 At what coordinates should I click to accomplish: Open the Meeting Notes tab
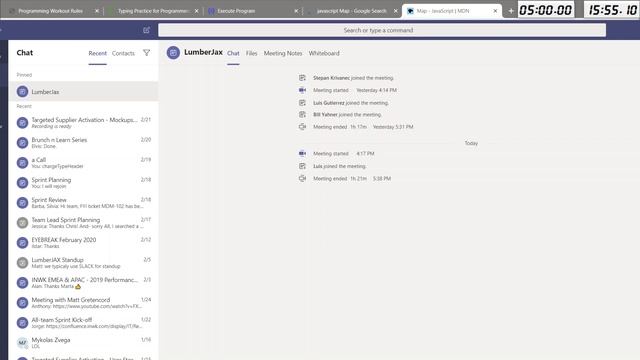click(x=283, y=53)
